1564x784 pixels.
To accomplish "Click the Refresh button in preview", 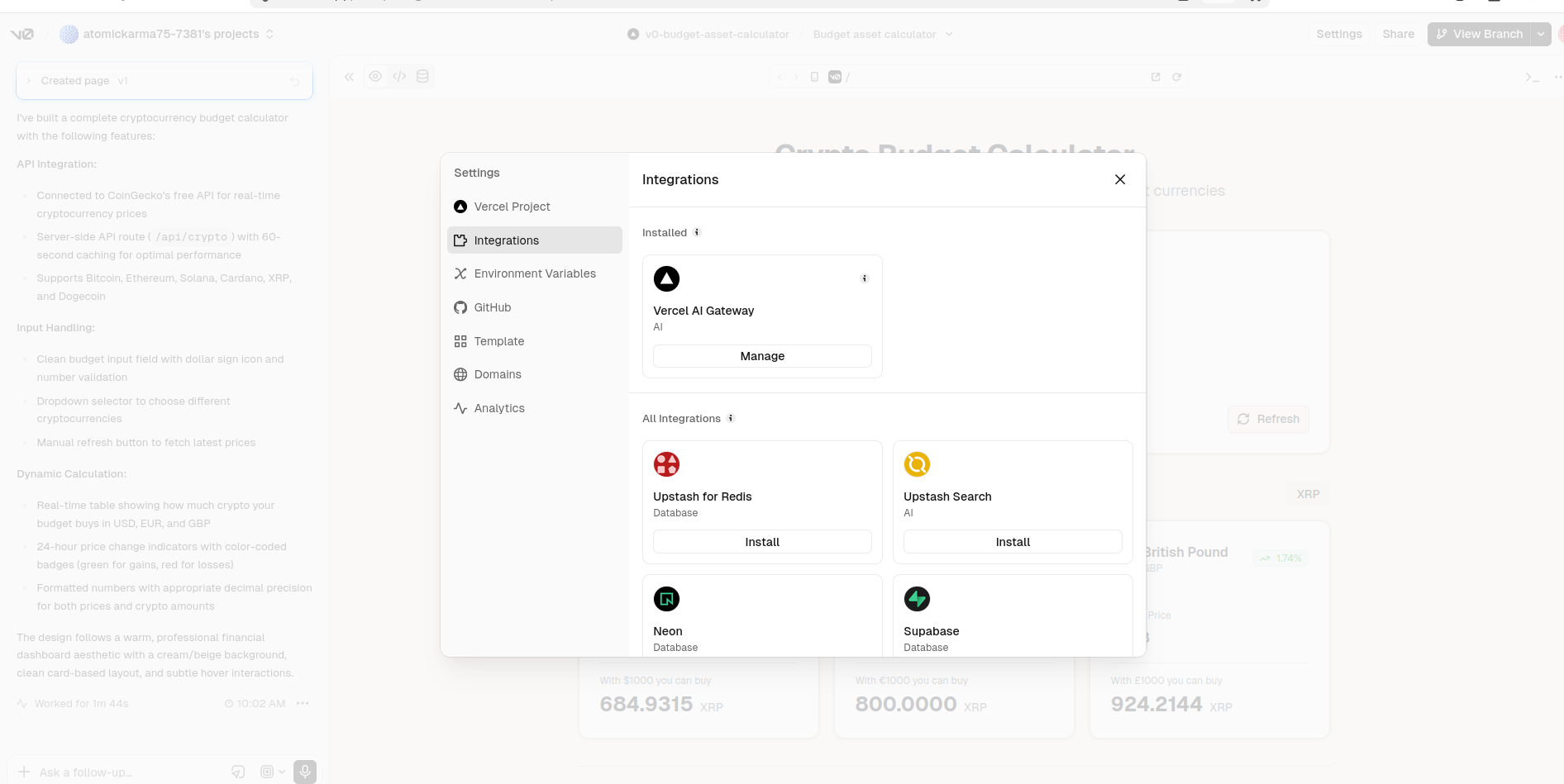I will click(x=1268, y=419).
